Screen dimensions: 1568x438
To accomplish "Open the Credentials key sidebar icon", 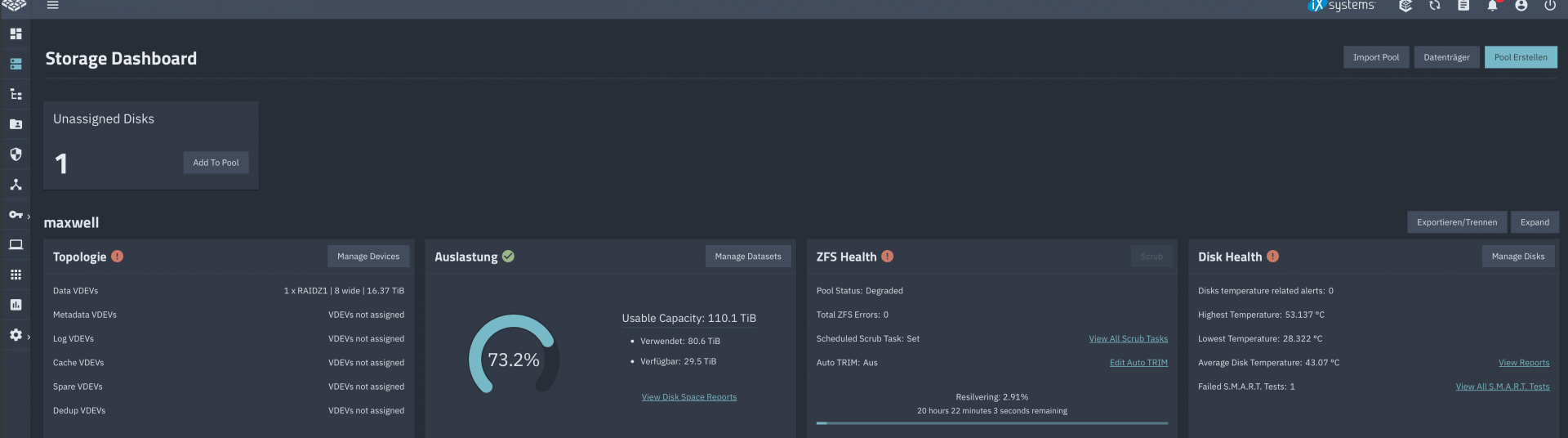I will [16, 215].
